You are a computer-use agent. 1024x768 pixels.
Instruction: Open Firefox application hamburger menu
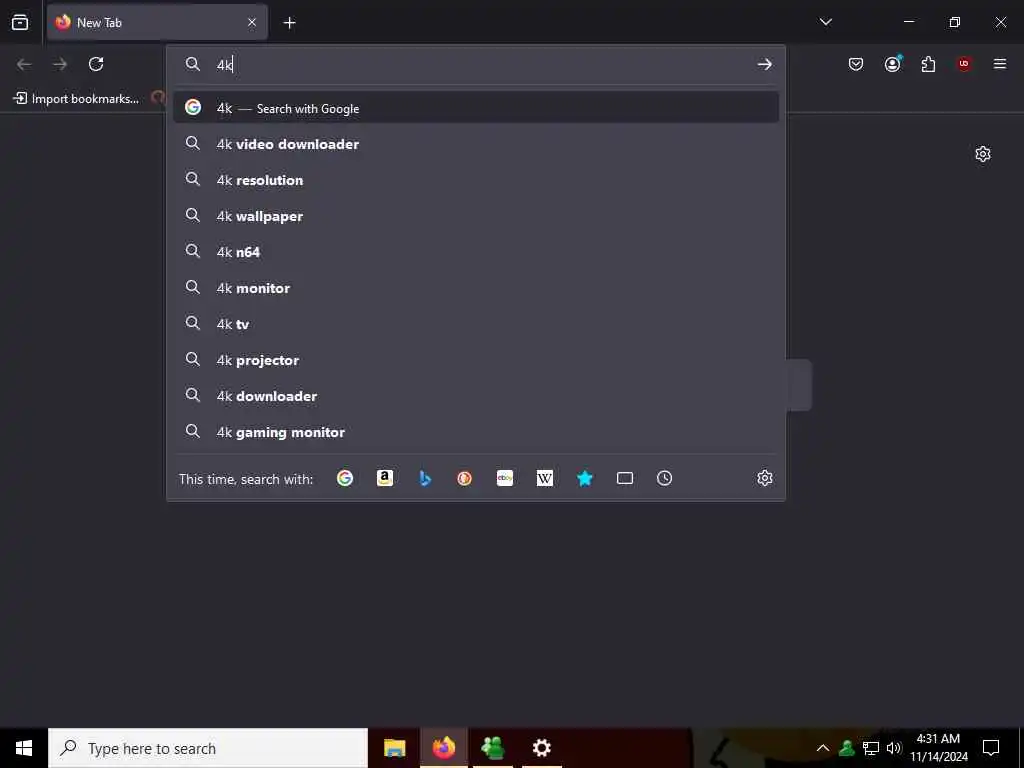pyautogui.click(x=1000, y=64)
